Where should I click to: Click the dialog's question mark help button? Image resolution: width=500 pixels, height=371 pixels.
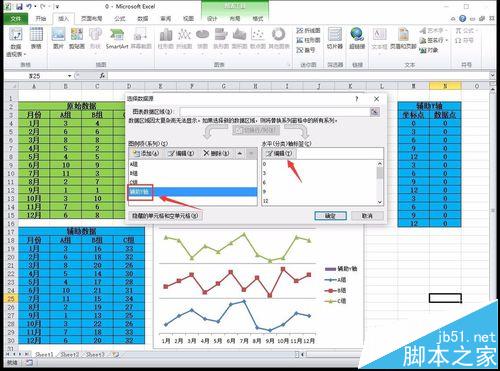click(x=357, y=99)
